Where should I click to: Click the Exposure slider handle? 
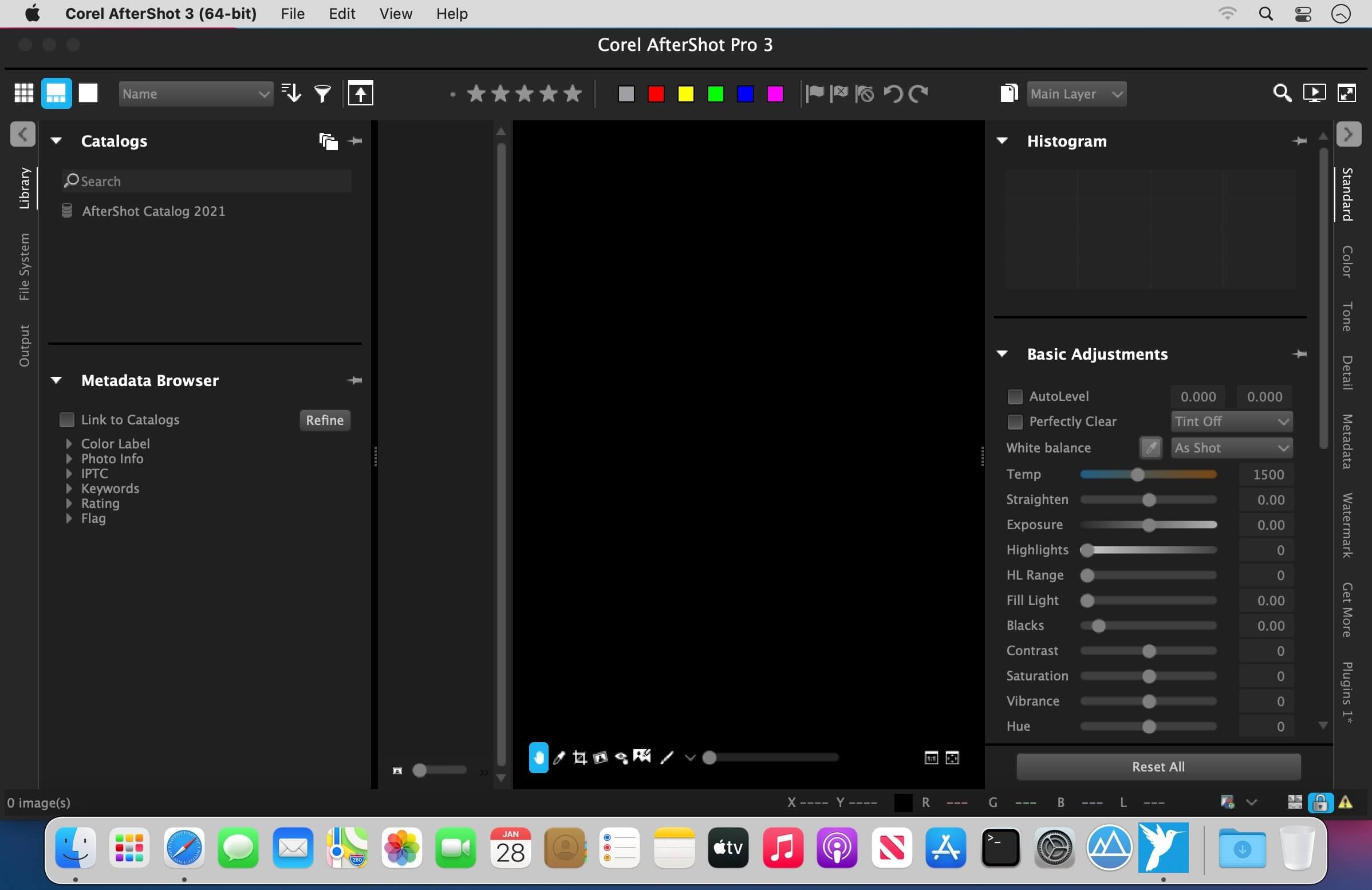tap(1149, 525)
